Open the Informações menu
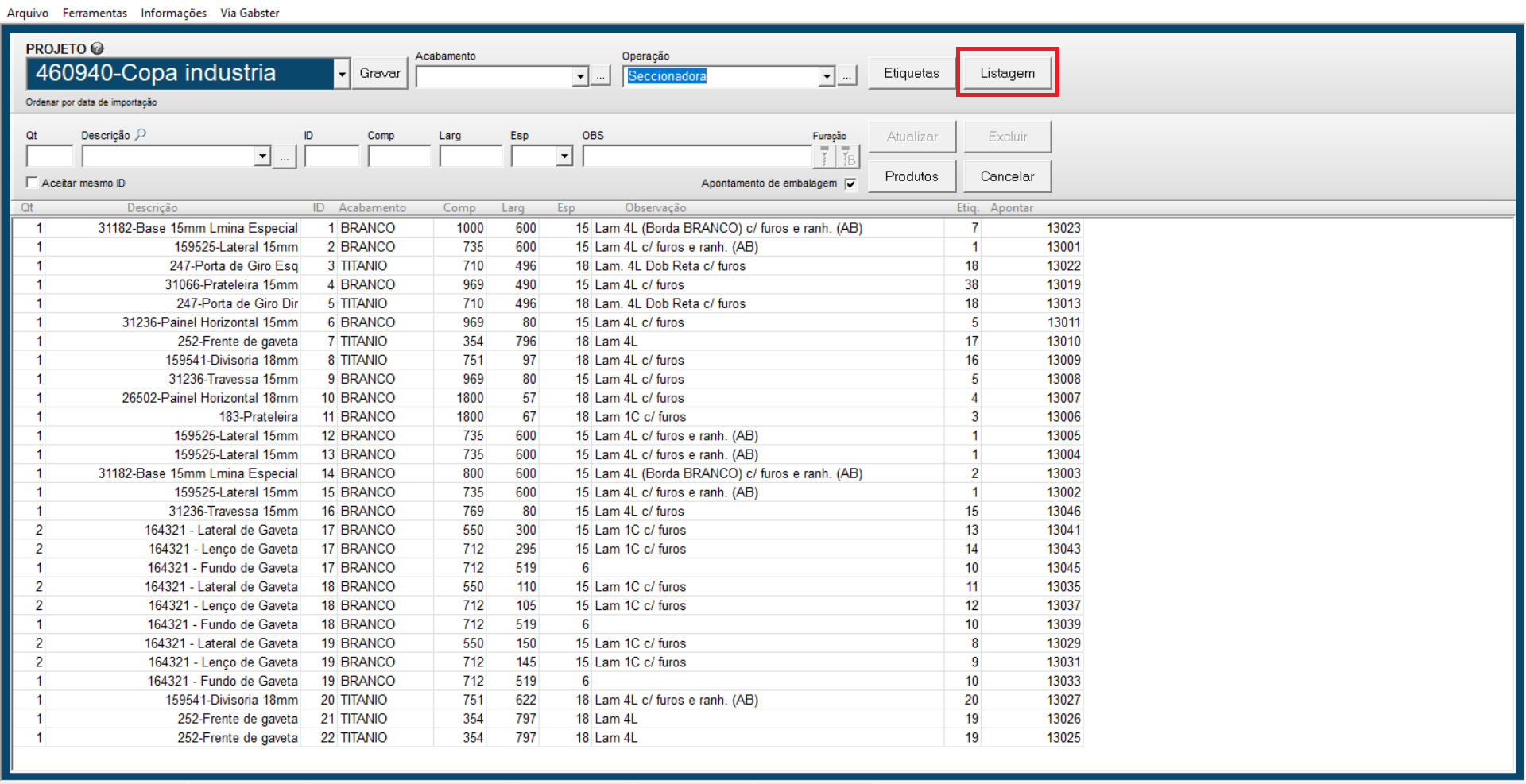The width and height of the screenshot is (1526, 784). [173, 13]
